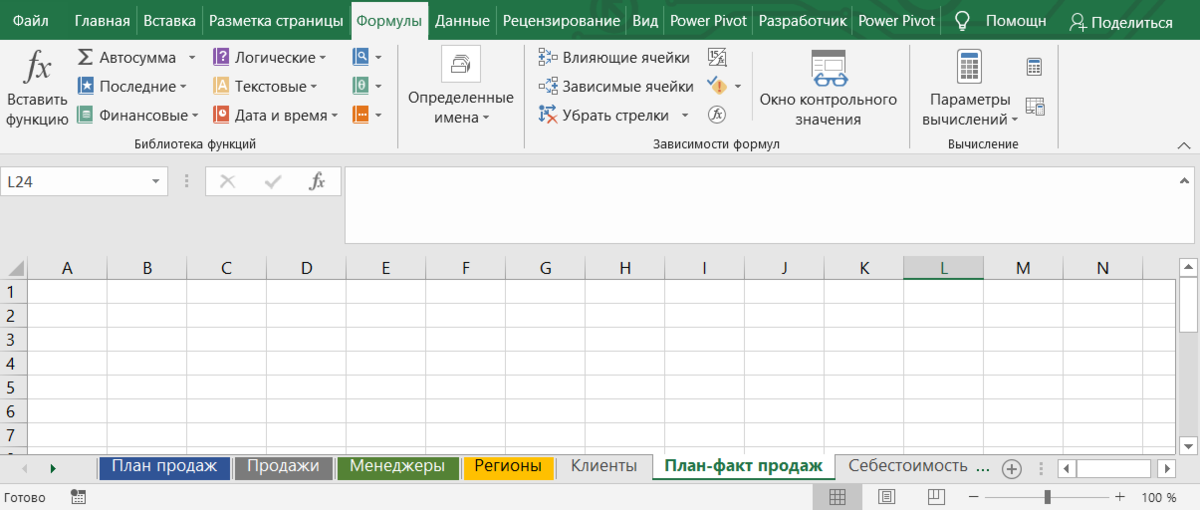
Task: Open More Functions orange book icon
Action: pyautogui.click(x=361, y=115)
